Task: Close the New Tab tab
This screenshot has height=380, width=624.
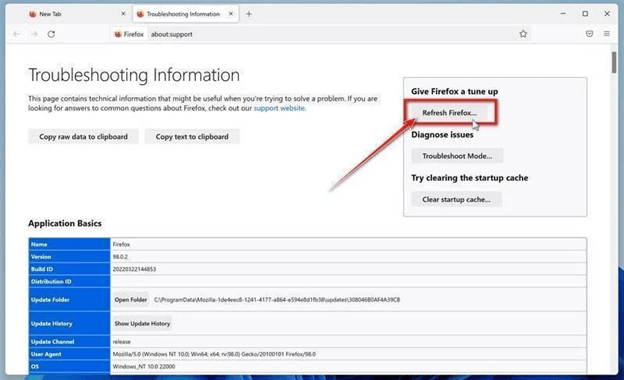Action: (123, 14)
